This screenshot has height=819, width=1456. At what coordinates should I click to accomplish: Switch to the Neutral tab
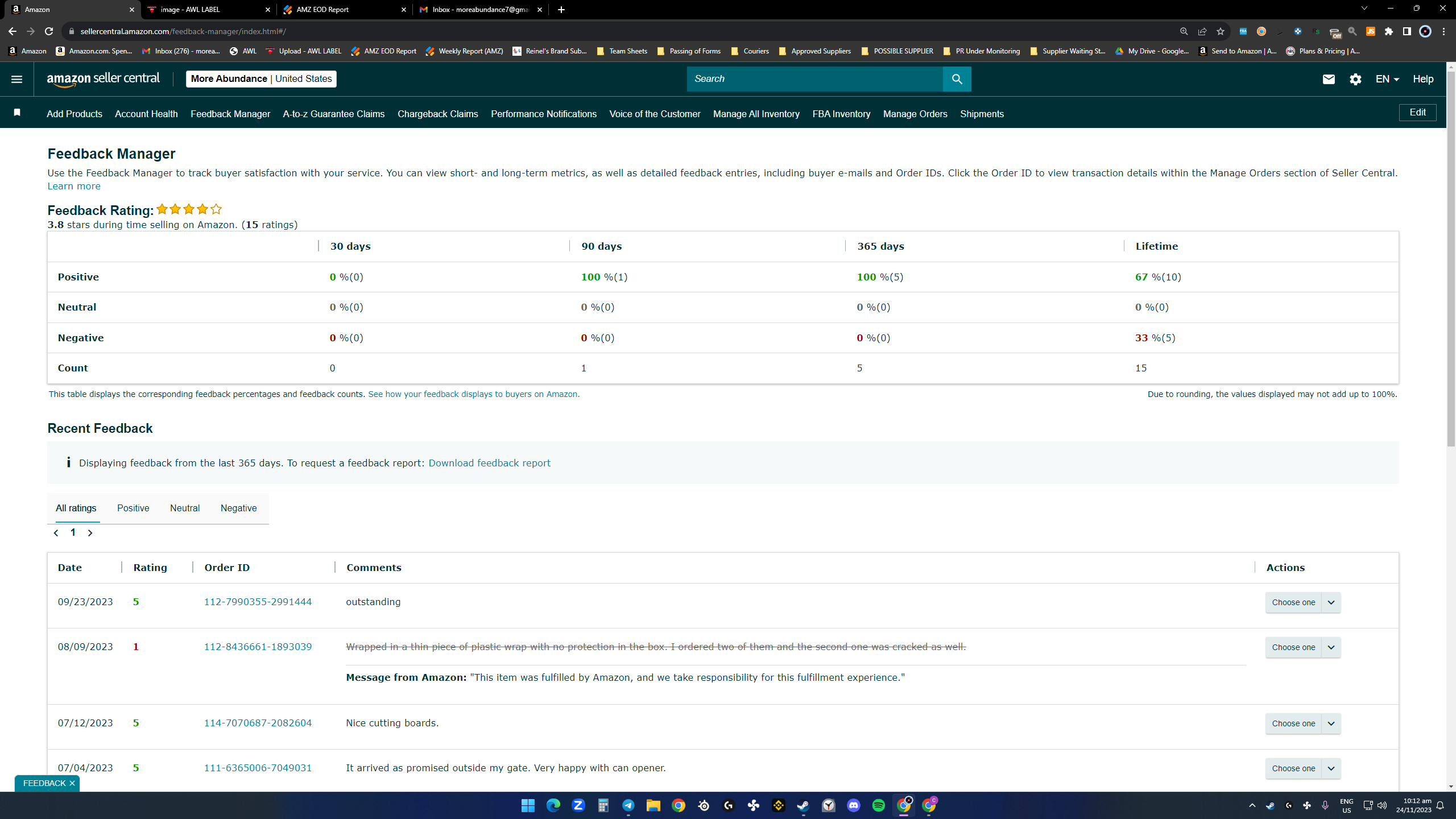point(185,508)
